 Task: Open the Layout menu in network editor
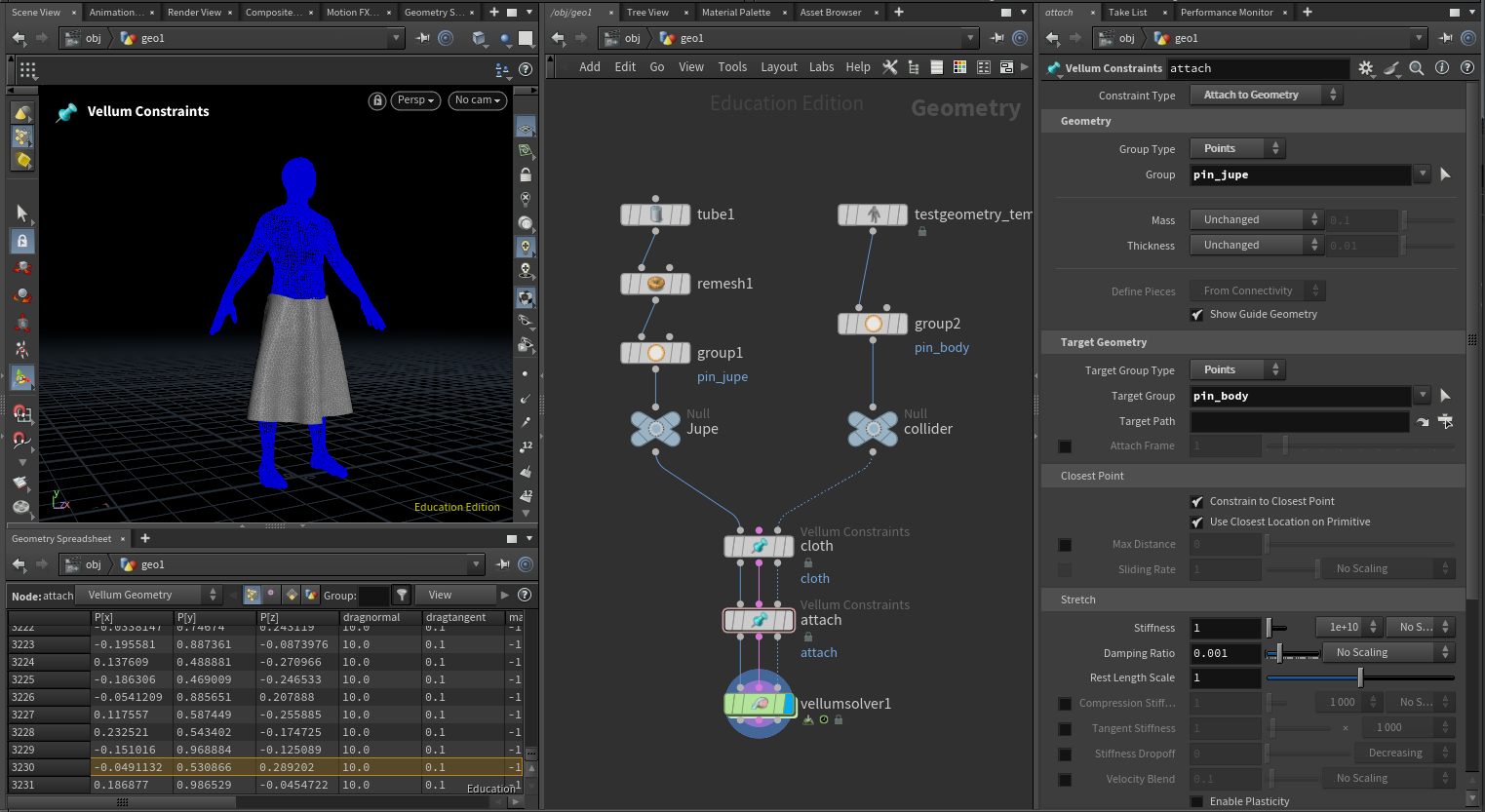coord(778,67)
